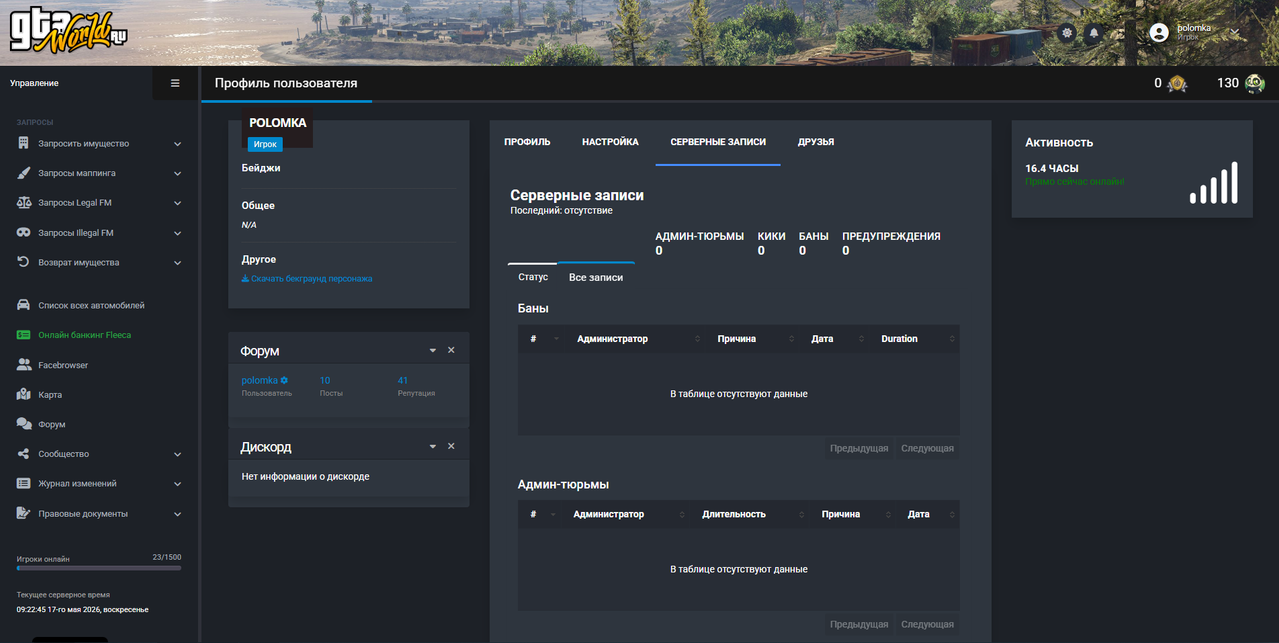Click the Управление sidebar header
Image resolution: width=1279 pixels, height=643 pixels.
34,83
